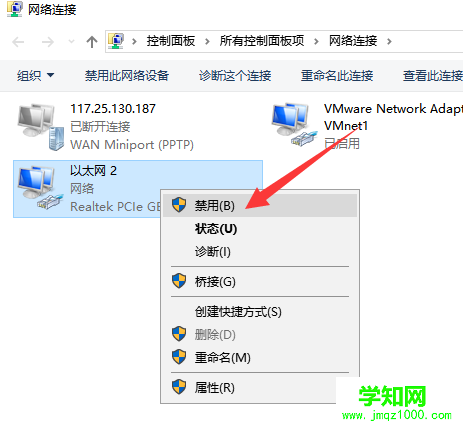Click the shield icon beside 桥接(G)
Viewport: 463px width, 427px height.
click(179, 281)
